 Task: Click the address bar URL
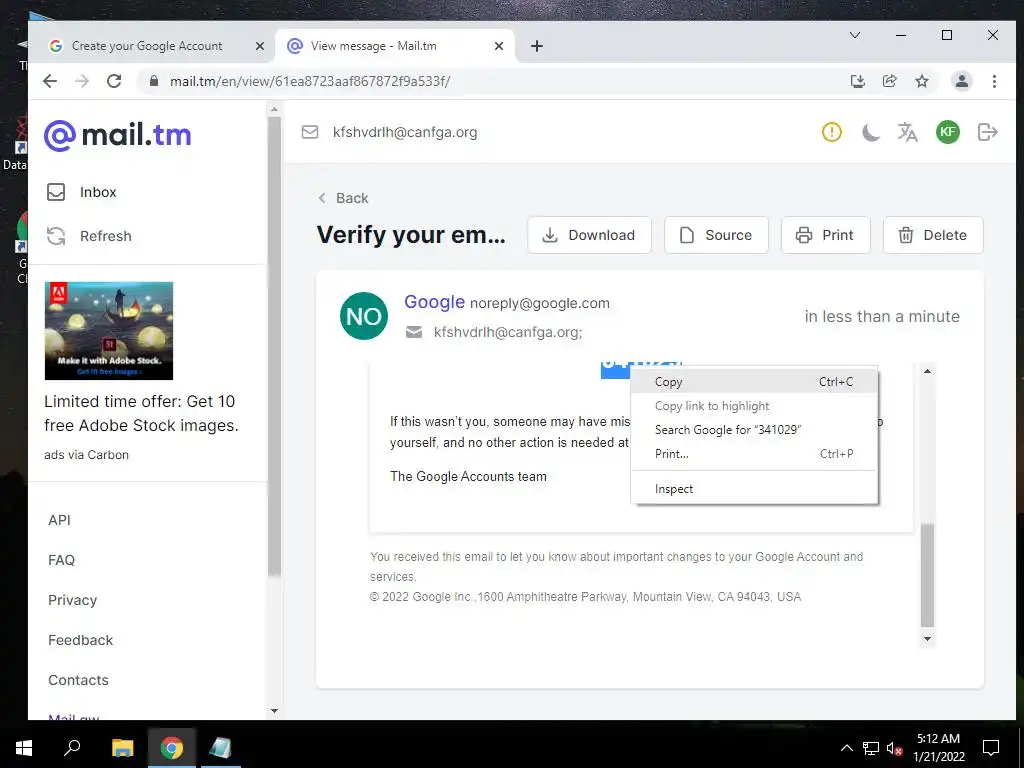coord(310,82)
